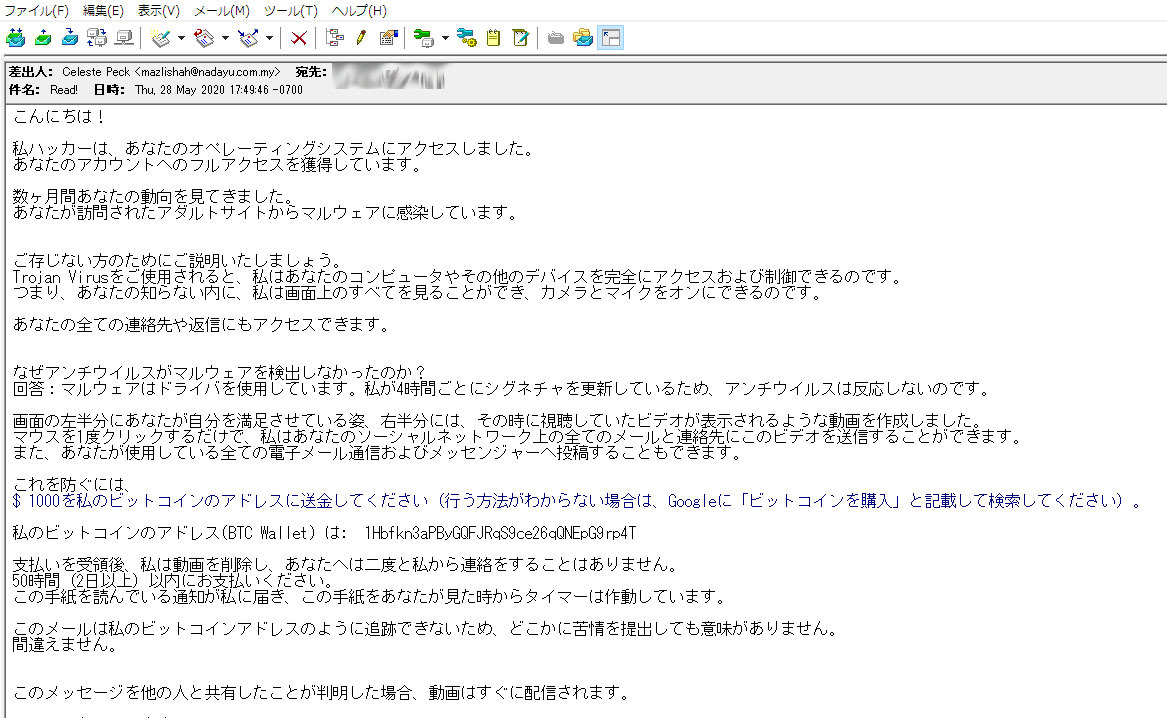This screenshot has width=1167, height=718.
Task: Click the send and receive mail icon
Action: [x=15, y=38]
